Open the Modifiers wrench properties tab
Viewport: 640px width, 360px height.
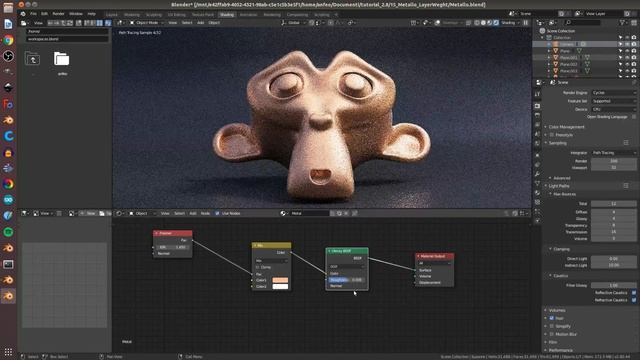pyautogui.click(x=538, y=174)
